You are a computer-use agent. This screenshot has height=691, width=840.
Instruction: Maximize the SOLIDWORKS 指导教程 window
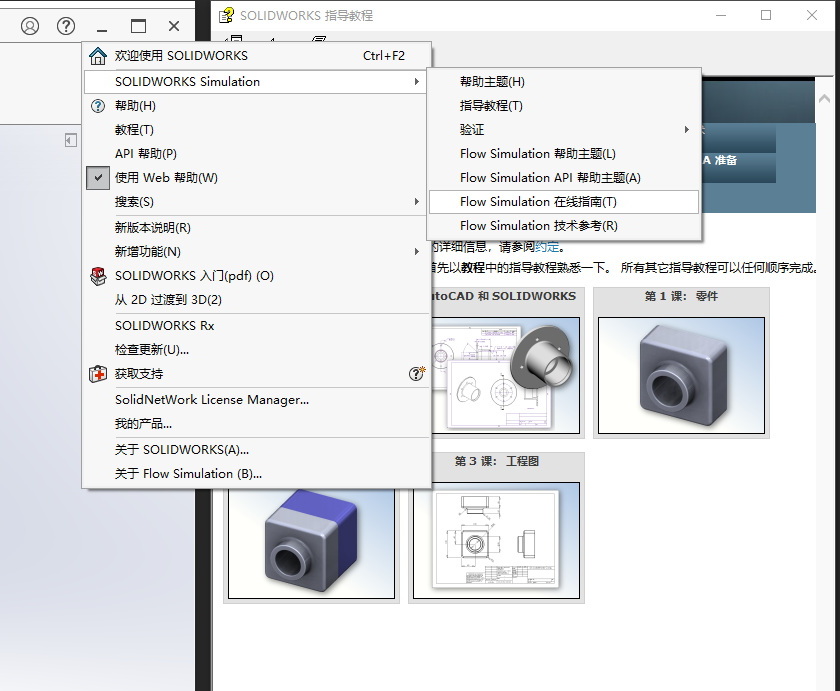tap(766, 15)
